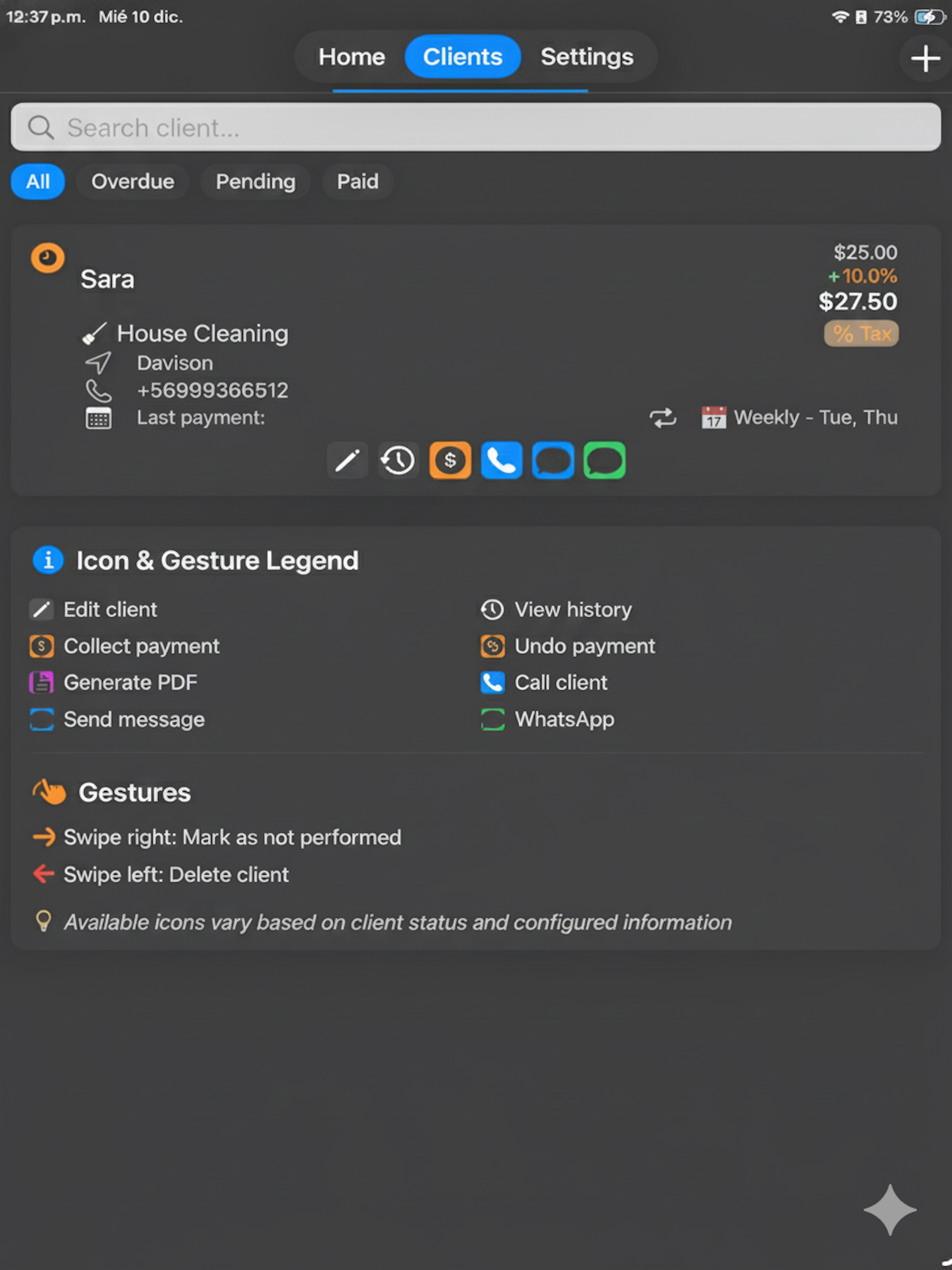Tap the orange hand icon beside Gestures

pos(49,792)
